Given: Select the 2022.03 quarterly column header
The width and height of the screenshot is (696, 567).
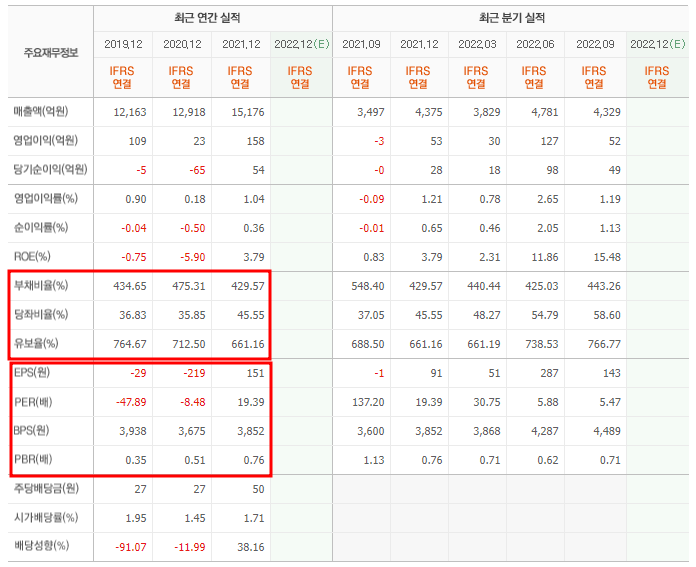Looking at the screenshot, I should (477, 44).
